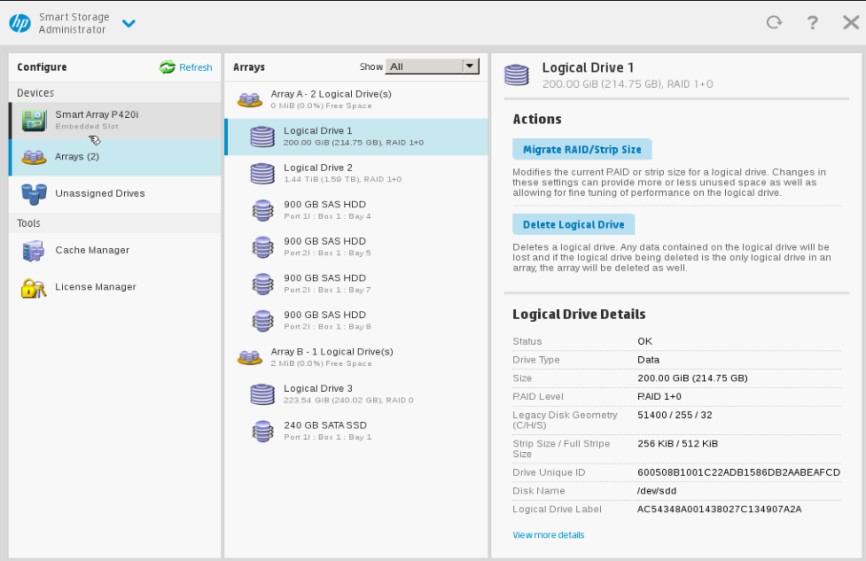Select the 240 GB SATA SSD drive

pos(325,430)
